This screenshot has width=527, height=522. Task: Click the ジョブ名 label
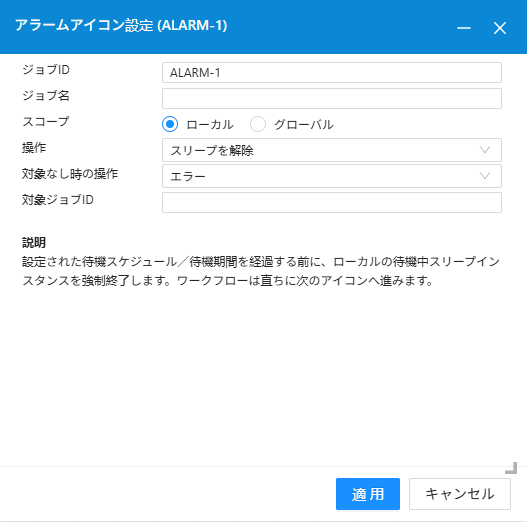tap(46, 95)
